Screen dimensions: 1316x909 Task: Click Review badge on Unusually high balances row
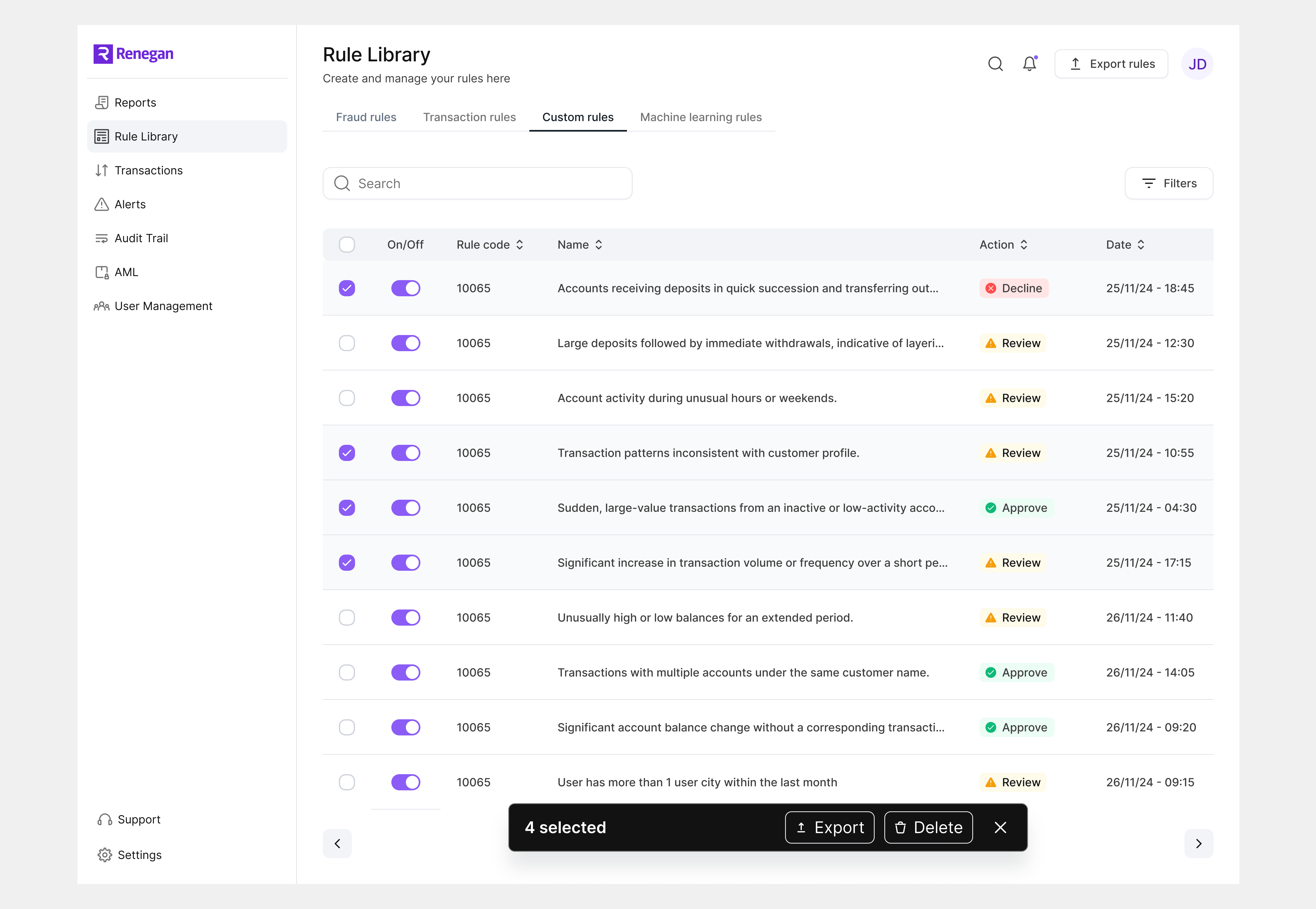[1013, 618]
